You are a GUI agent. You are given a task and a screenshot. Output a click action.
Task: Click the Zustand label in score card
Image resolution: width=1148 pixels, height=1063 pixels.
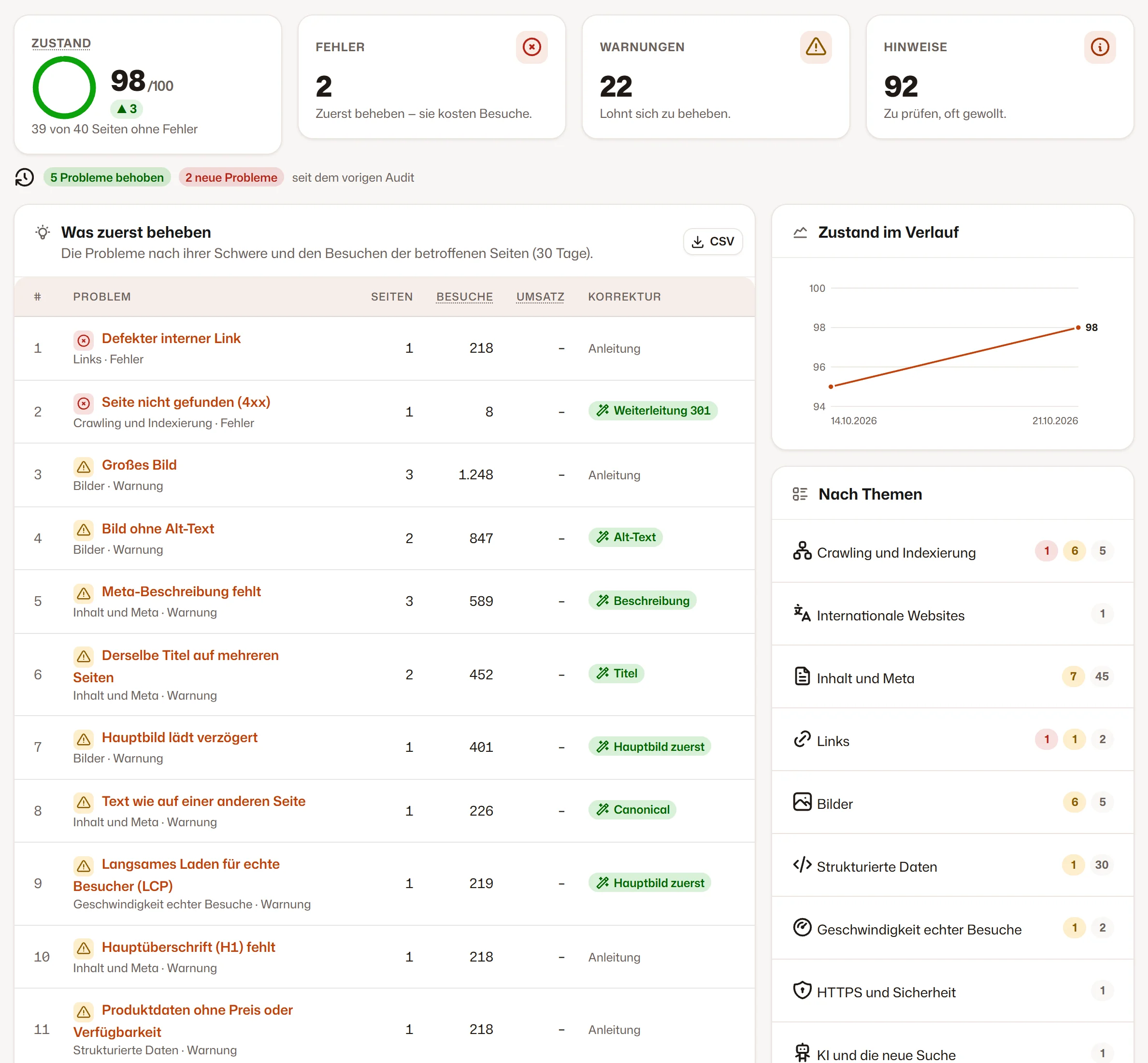(61, 43)
